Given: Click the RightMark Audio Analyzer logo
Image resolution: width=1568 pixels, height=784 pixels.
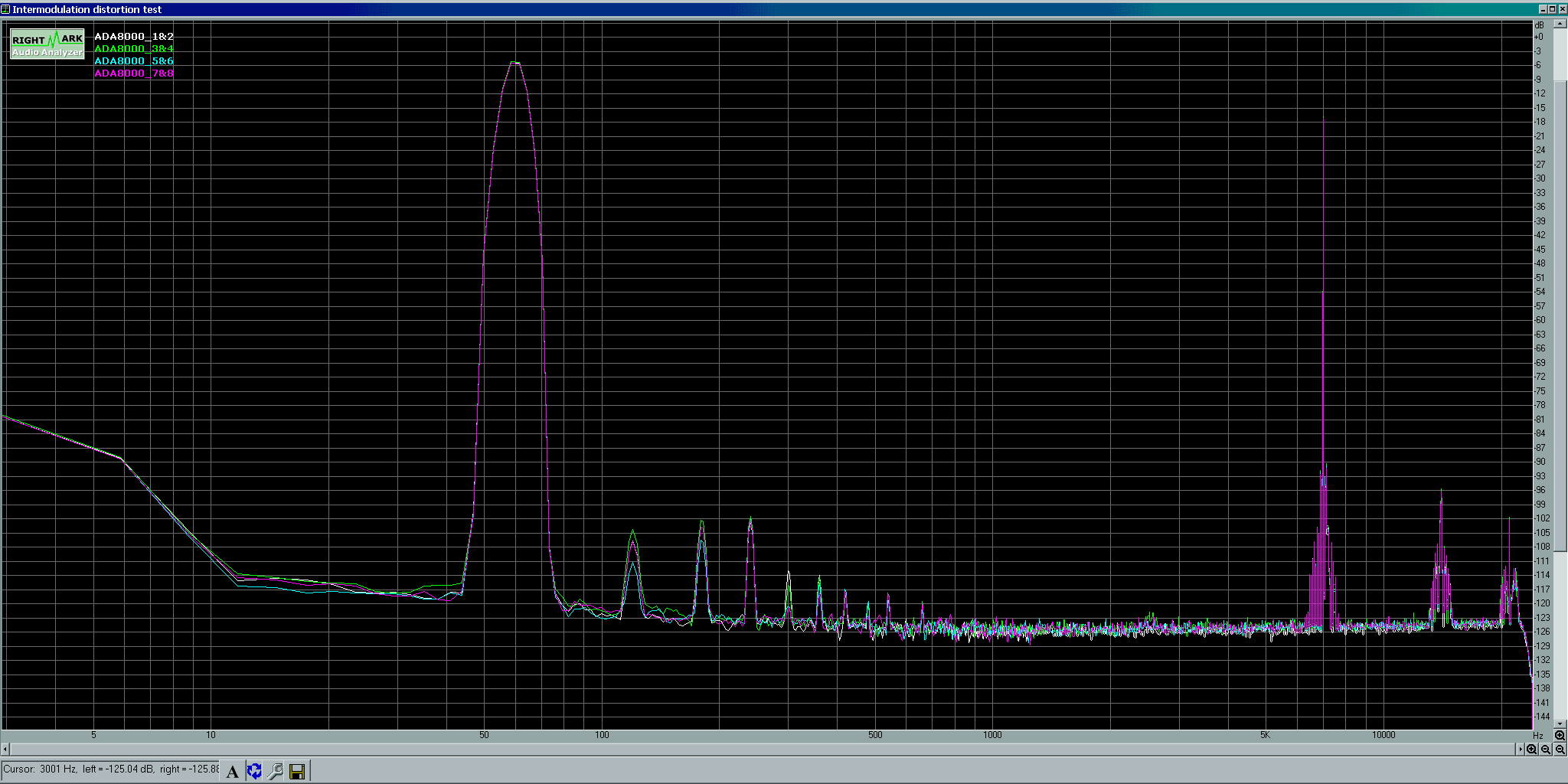Looking at the screenshot, I should click(x=47, y=44).
